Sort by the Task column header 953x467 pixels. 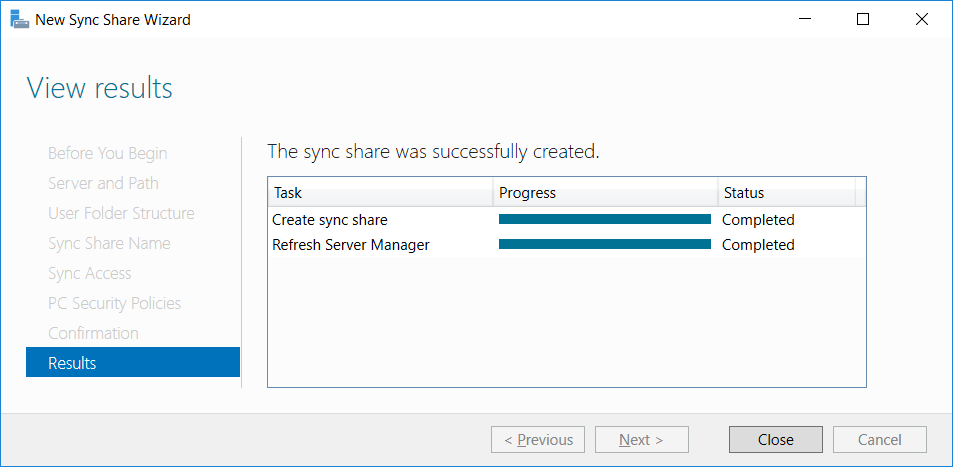tap(380, 193)
